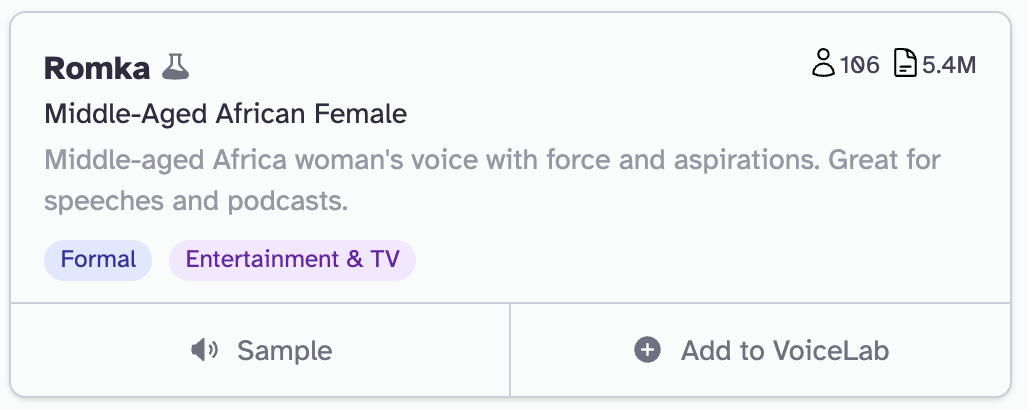The height and width of the screenshot is (410, 1028).
Task: Play the Sample audio for Romka
Action: [x=260, y=350]
